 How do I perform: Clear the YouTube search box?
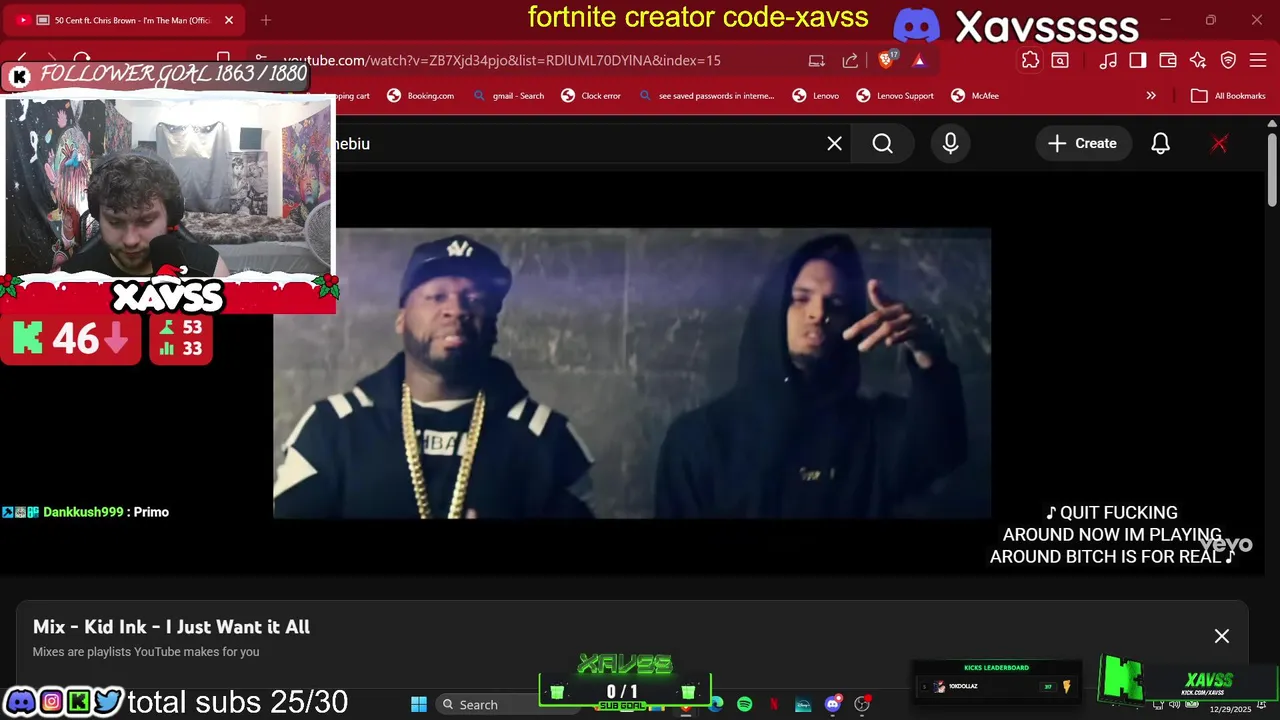pos(834,144)
